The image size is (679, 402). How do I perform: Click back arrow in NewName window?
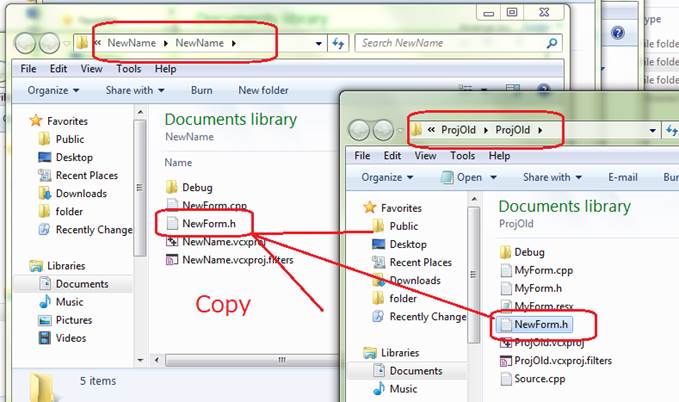[26, 44]
